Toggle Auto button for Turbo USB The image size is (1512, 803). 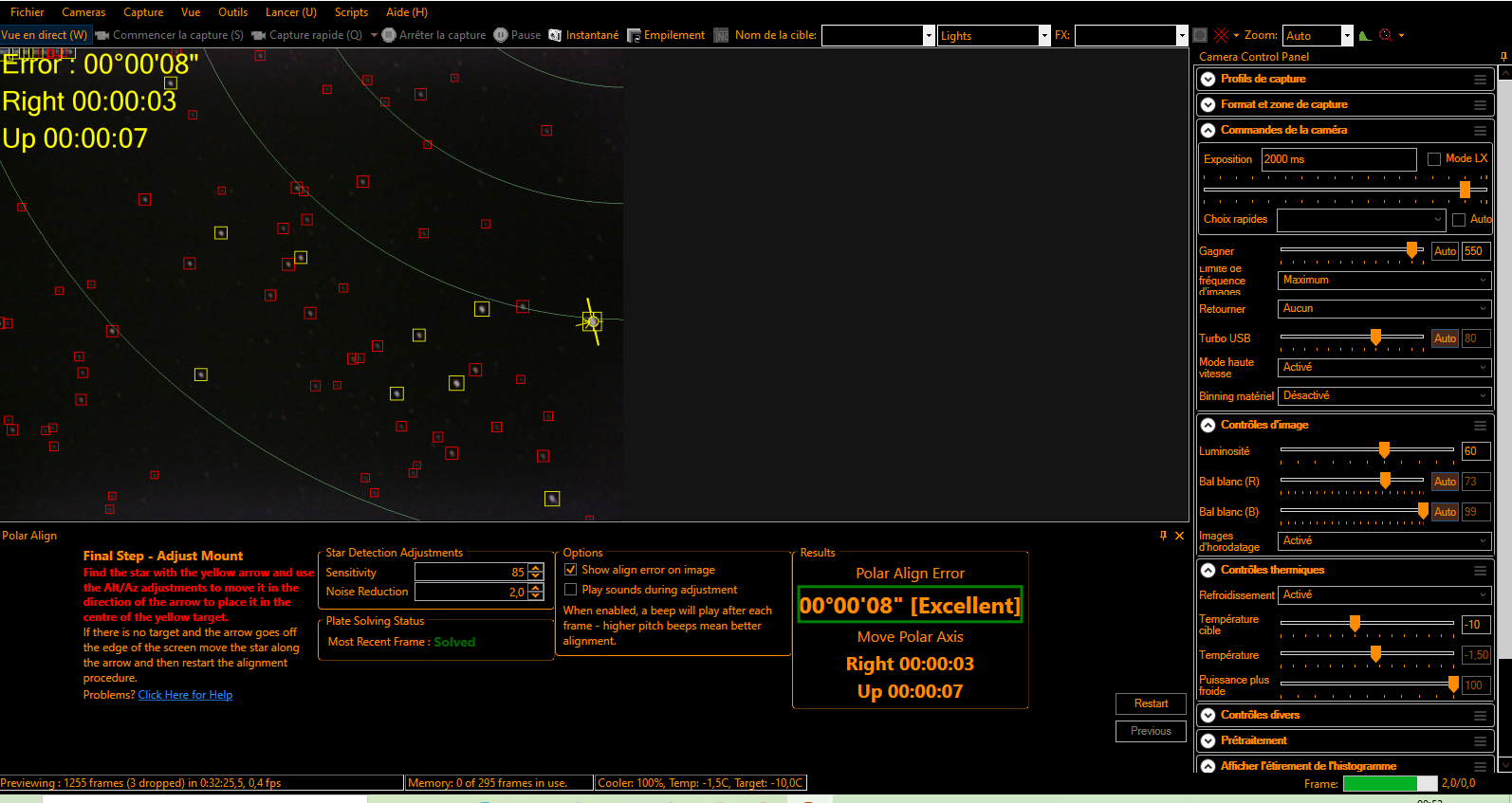tap(1445, 338)
